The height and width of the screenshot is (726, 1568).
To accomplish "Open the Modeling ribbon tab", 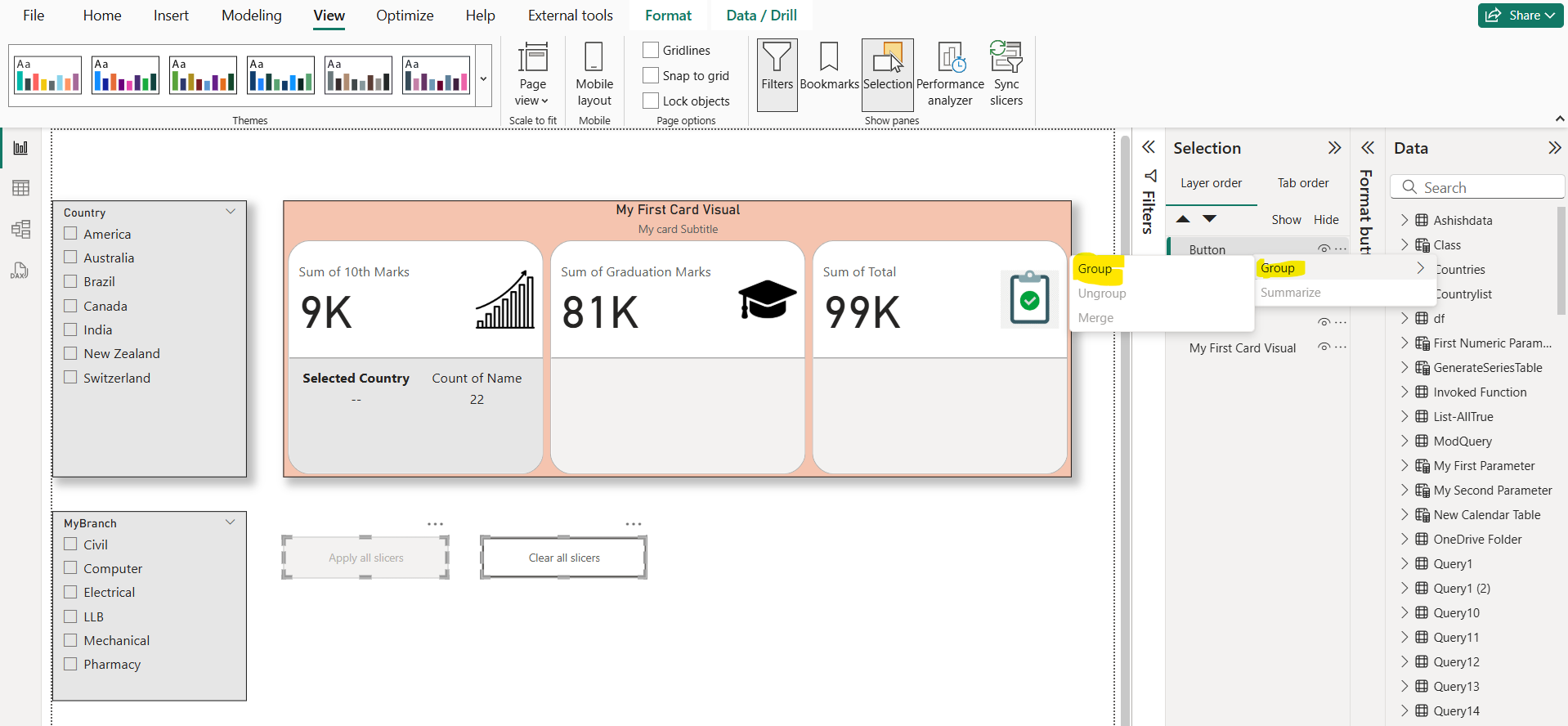I will [x=251, y=16].
